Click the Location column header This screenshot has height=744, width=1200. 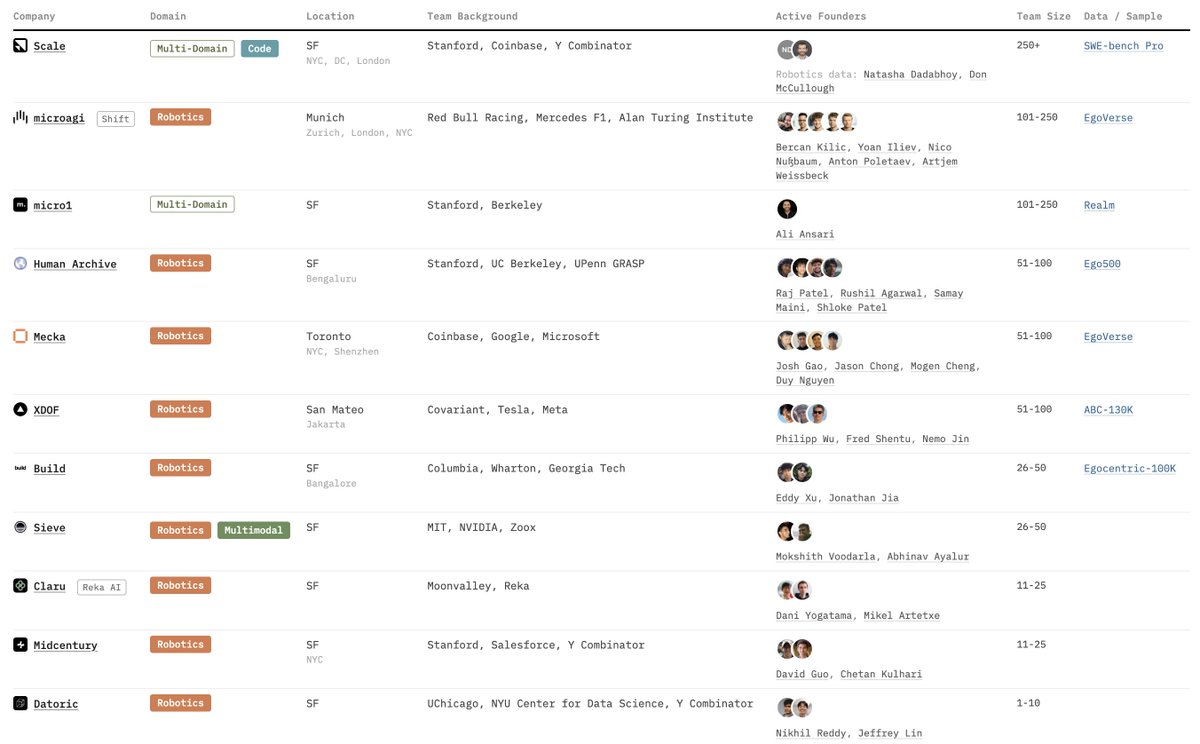pyautogui.click(x=330, y=16)
